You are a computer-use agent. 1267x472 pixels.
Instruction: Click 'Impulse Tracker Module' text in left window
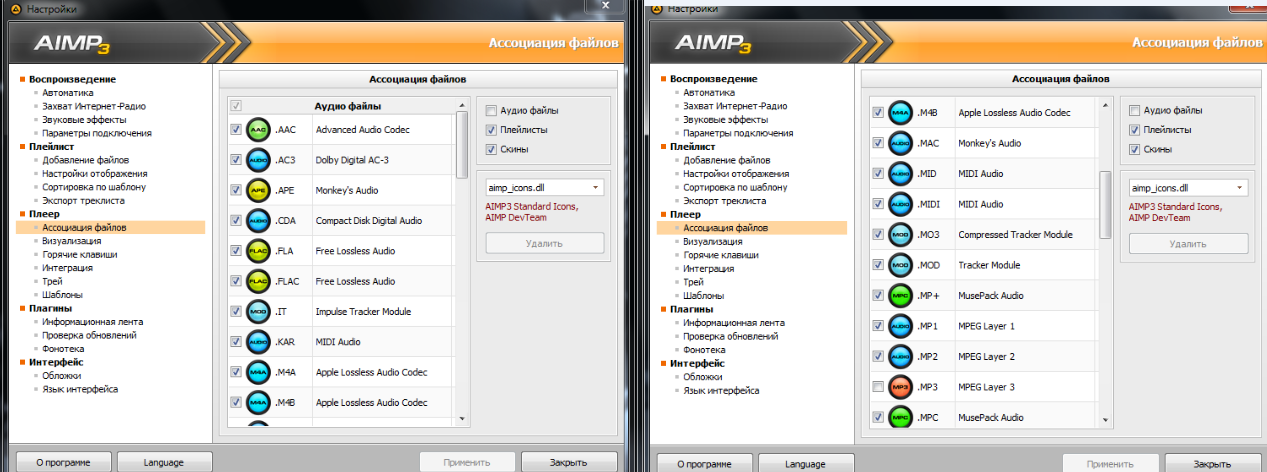coord(363,311)
